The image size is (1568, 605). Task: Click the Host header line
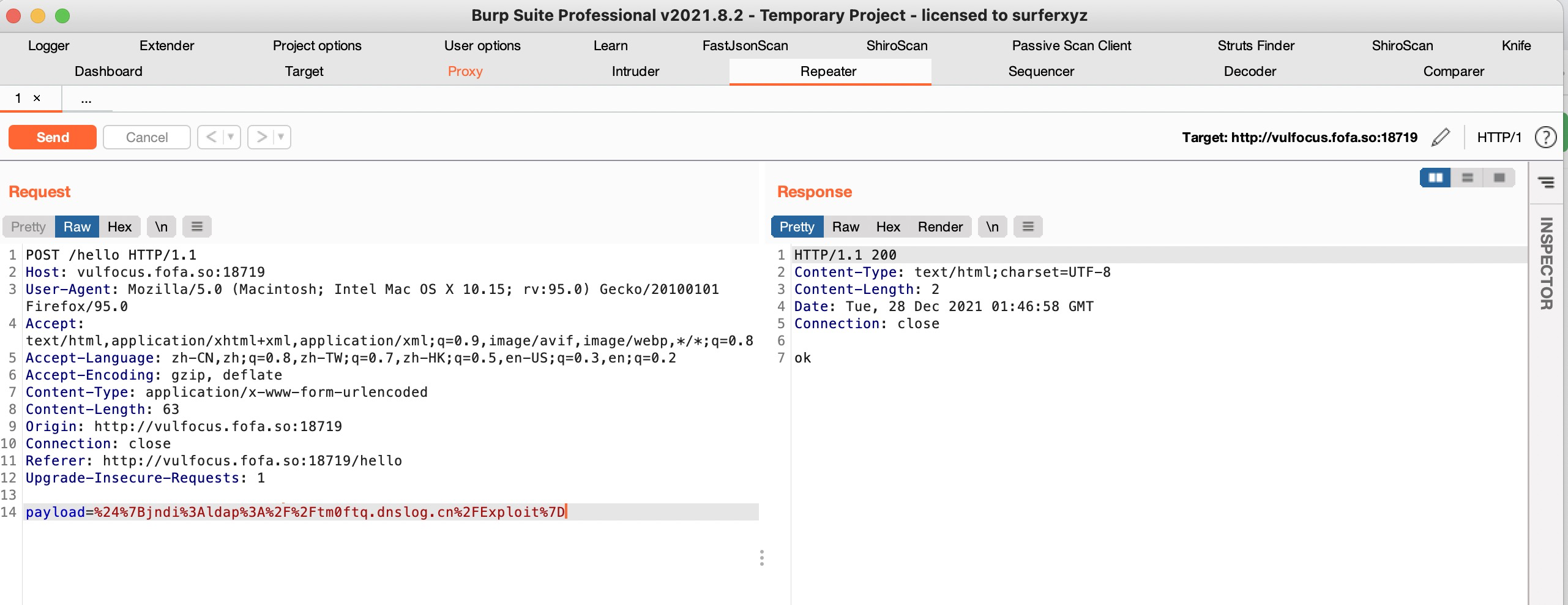pyautogui.click(x=145, y=272)
